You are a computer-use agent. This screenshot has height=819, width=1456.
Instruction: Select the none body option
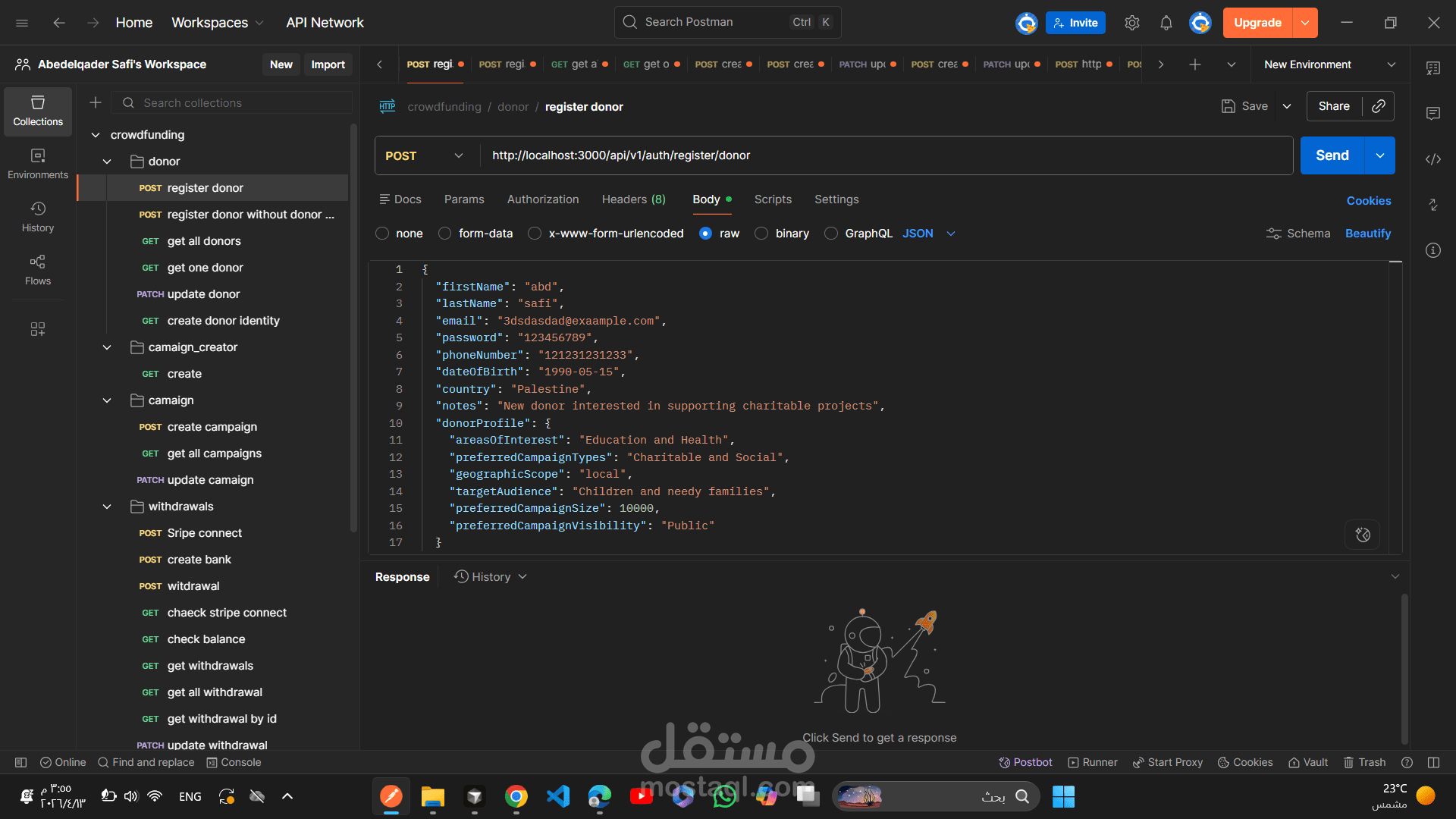click(382, 234)
